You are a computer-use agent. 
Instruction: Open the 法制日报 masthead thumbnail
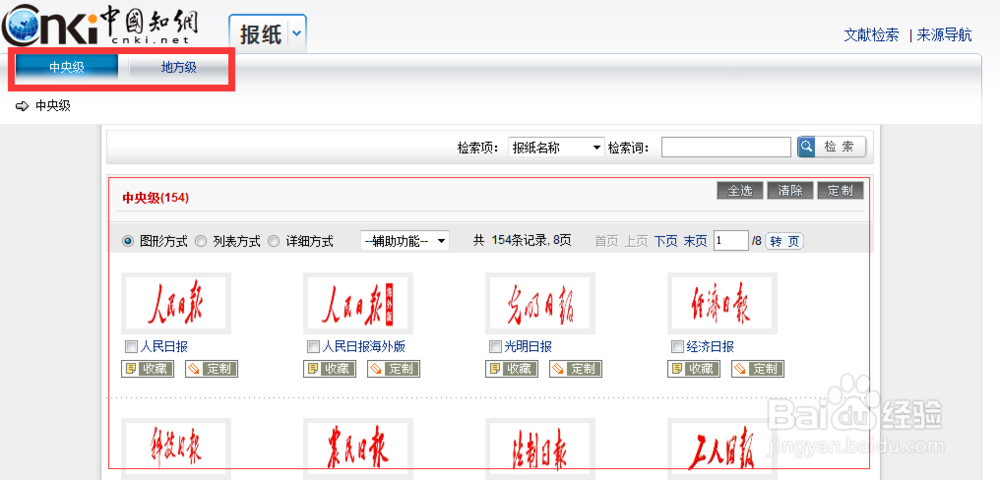(540, 449)
